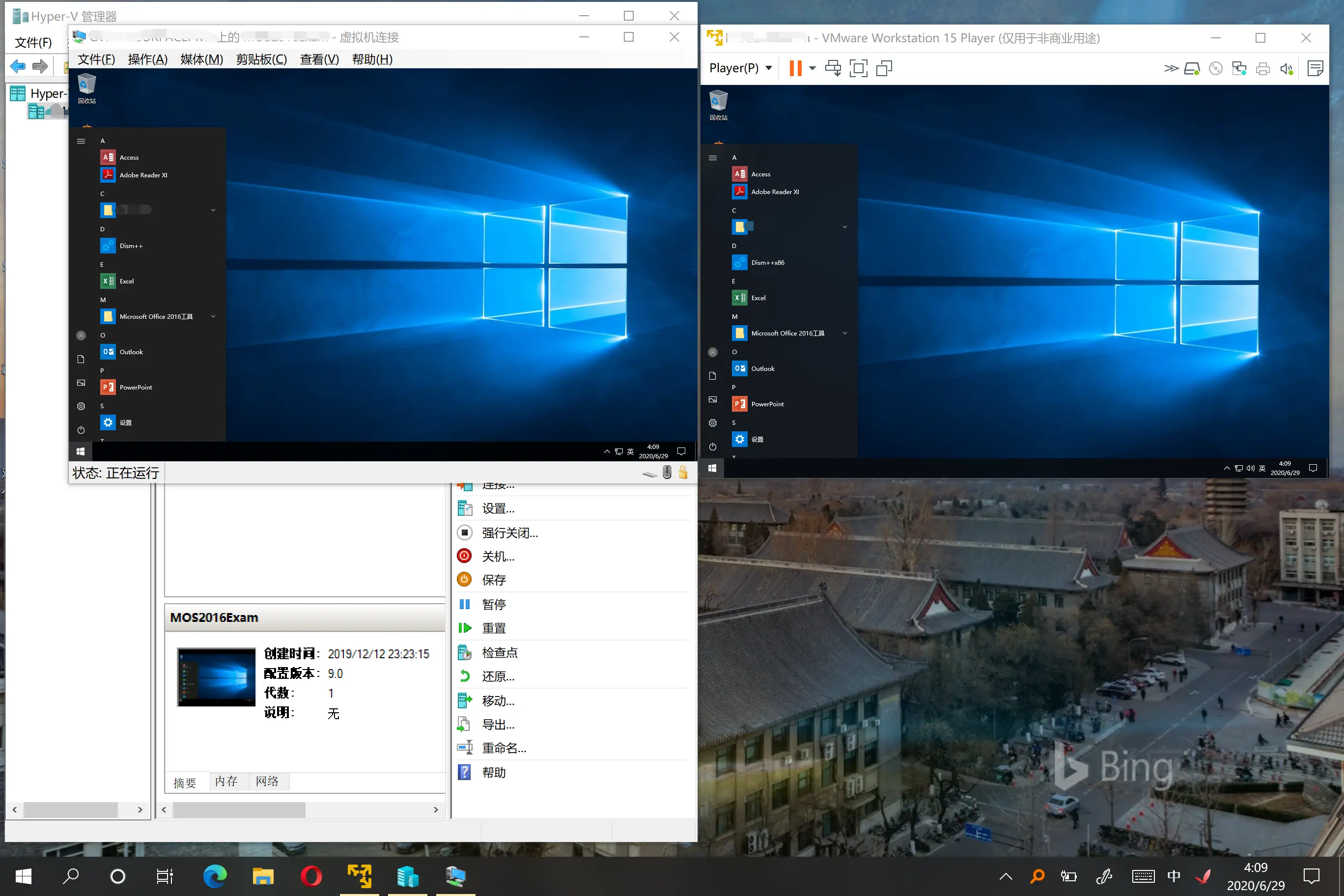Click the virtual hard disk status icon
The image size is (1344, 896).
click(1192, 68)
